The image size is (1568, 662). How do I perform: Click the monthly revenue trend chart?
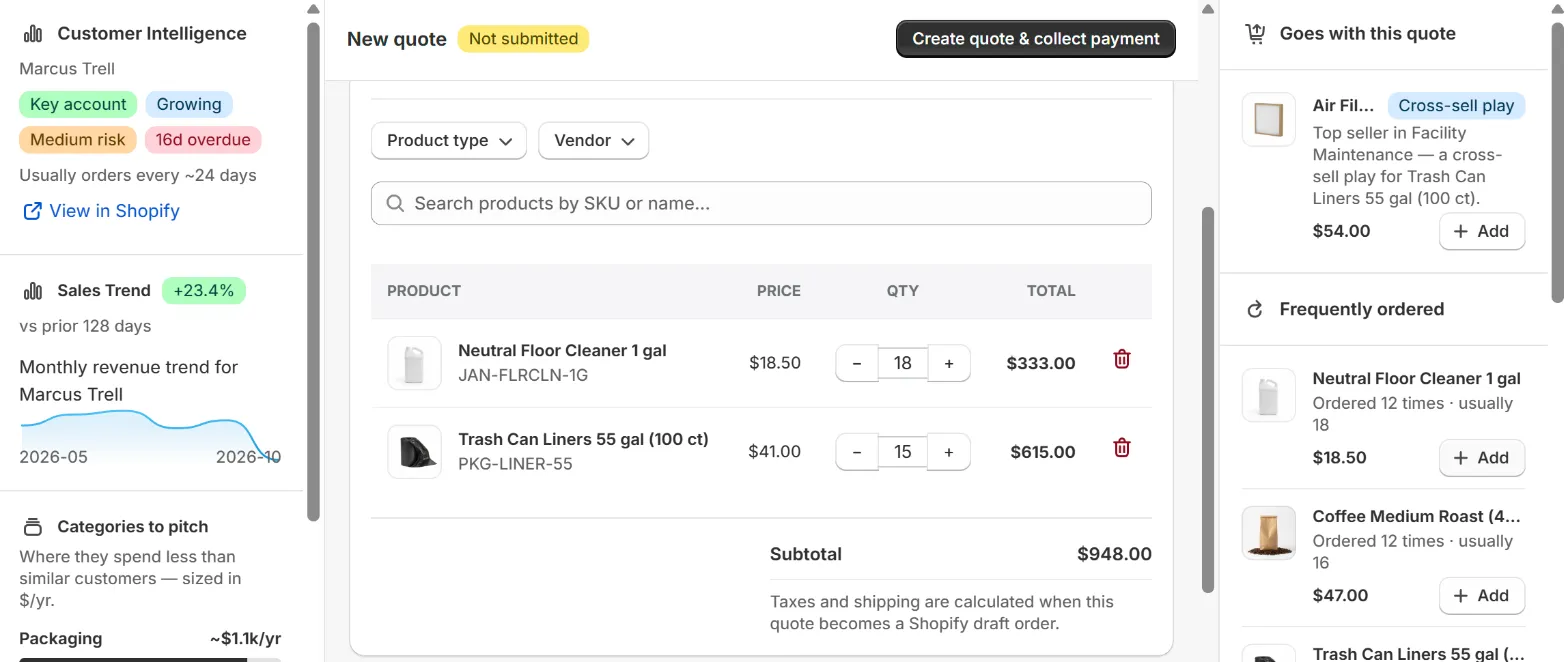[x=150, y=435]
